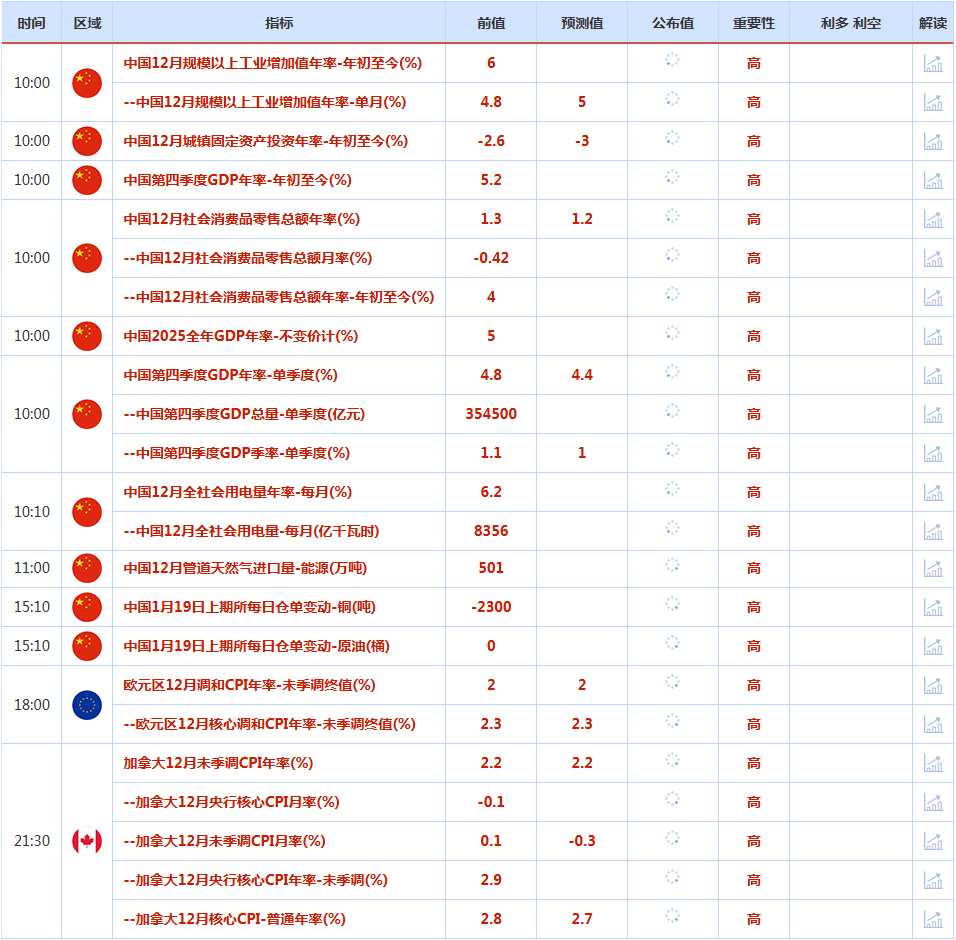Open 中国第四季度GDP年率-单季度(%) link
Image resolution: width=956 pixels, height=940 pixels.
point(230,375)
